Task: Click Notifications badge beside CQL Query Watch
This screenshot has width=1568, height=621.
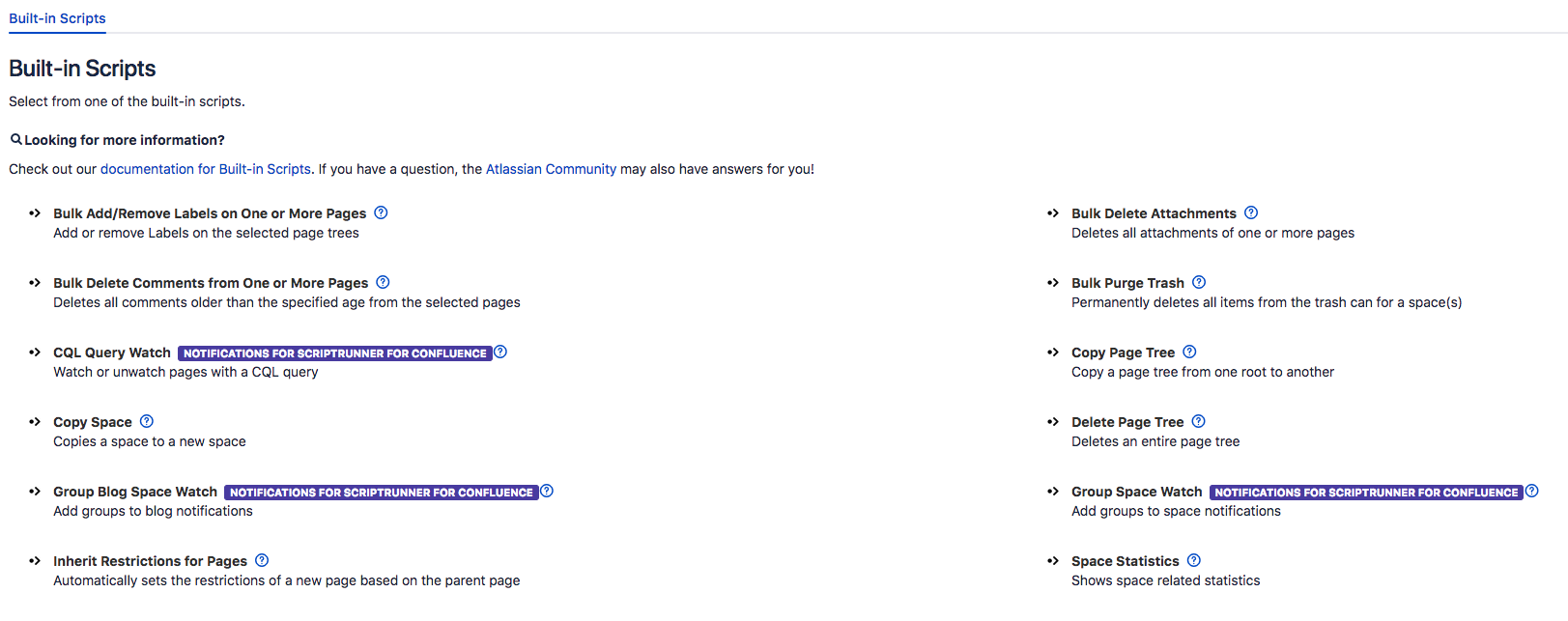Action: point(335,353)
